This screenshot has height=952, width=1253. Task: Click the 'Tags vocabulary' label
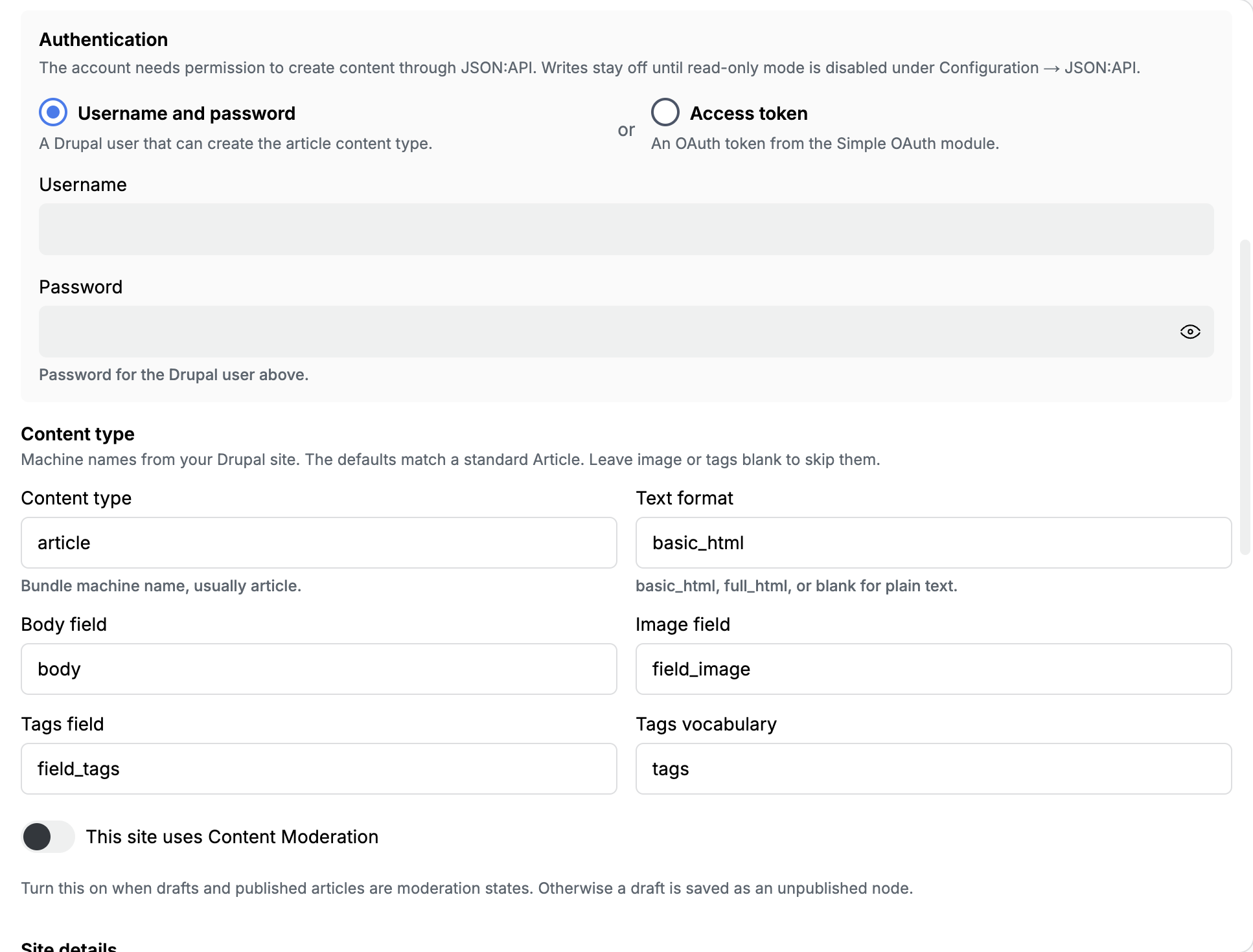tap(706, 724)
